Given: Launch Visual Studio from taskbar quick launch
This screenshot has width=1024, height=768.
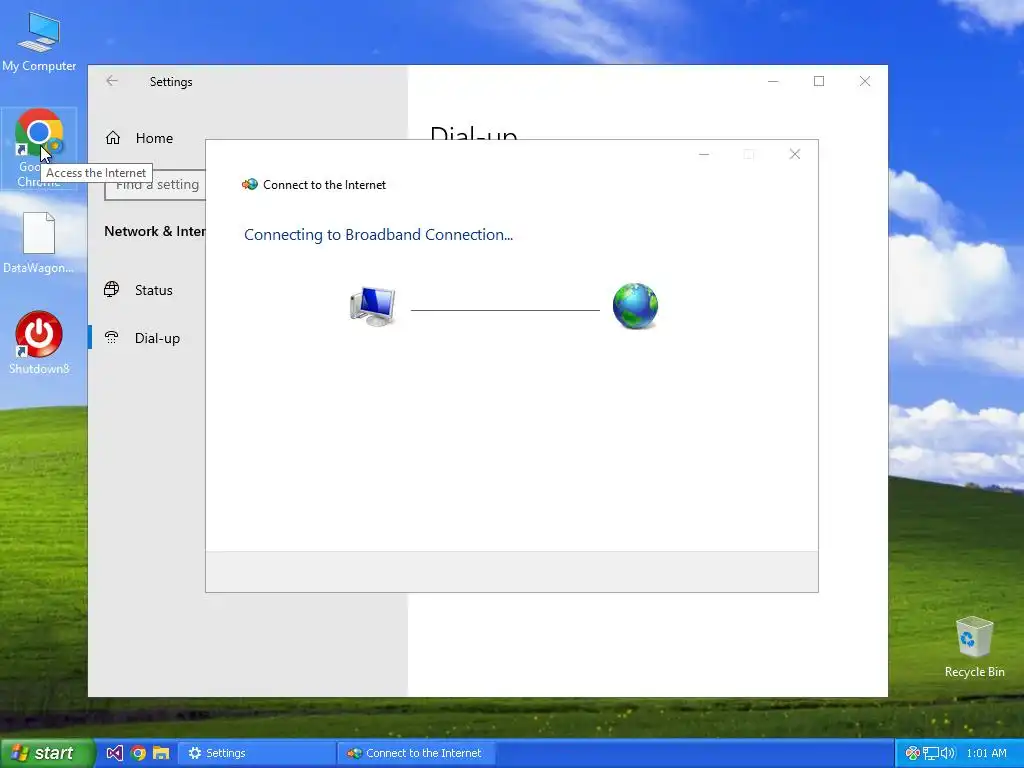Looking at the screenshot, I should [x=114, y=753].
